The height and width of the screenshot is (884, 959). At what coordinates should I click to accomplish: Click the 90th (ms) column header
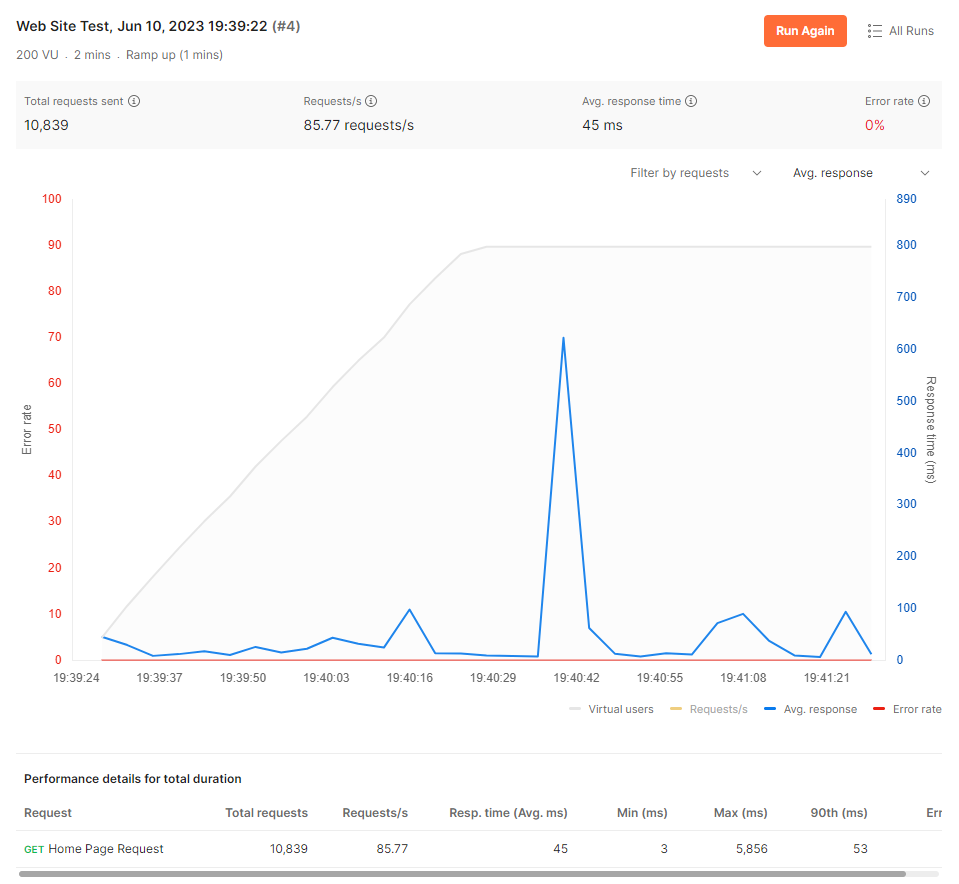click(838, 813)
